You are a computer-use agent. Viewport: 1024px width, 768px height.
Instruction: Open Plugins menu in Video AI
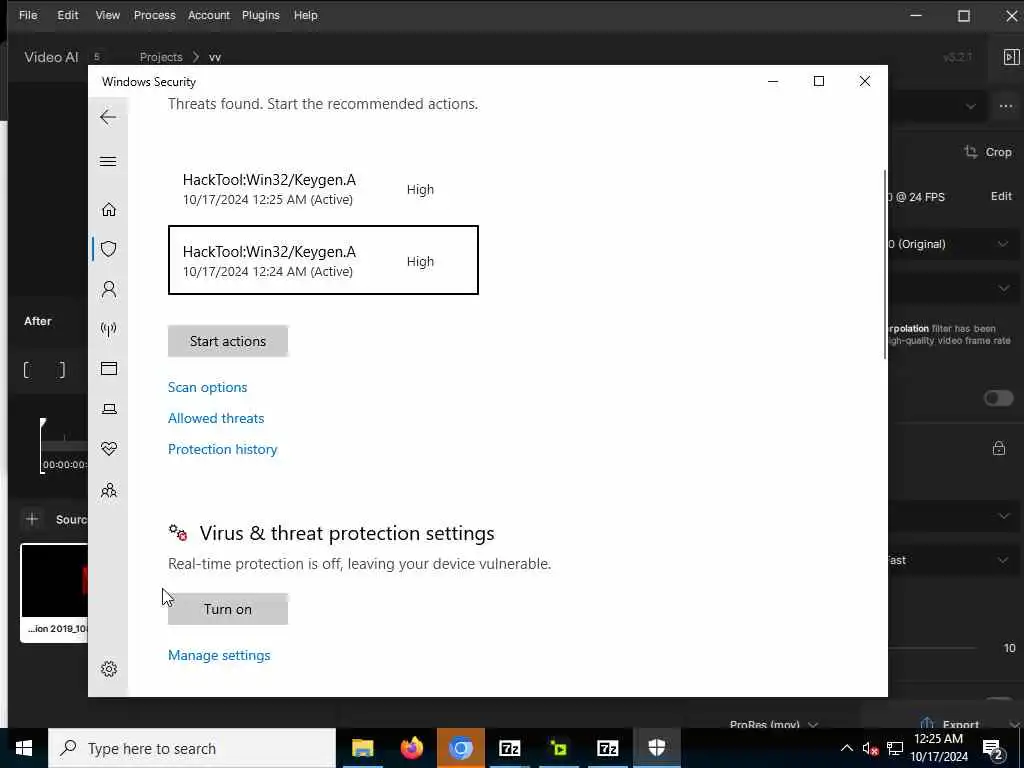tap(261, 15)
